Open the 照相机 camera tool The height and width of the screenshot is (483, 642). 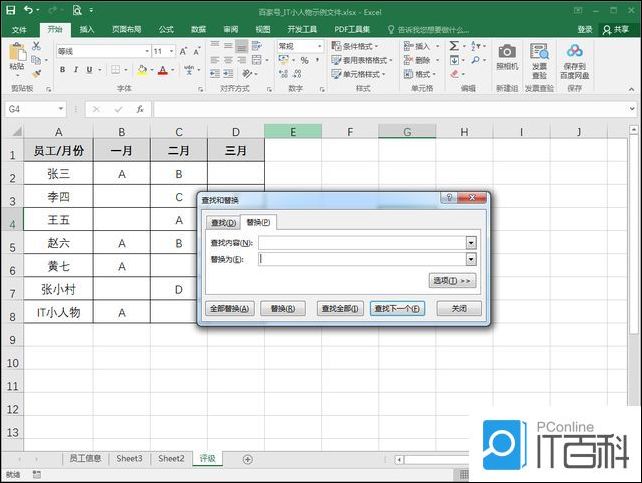point(507,58)
